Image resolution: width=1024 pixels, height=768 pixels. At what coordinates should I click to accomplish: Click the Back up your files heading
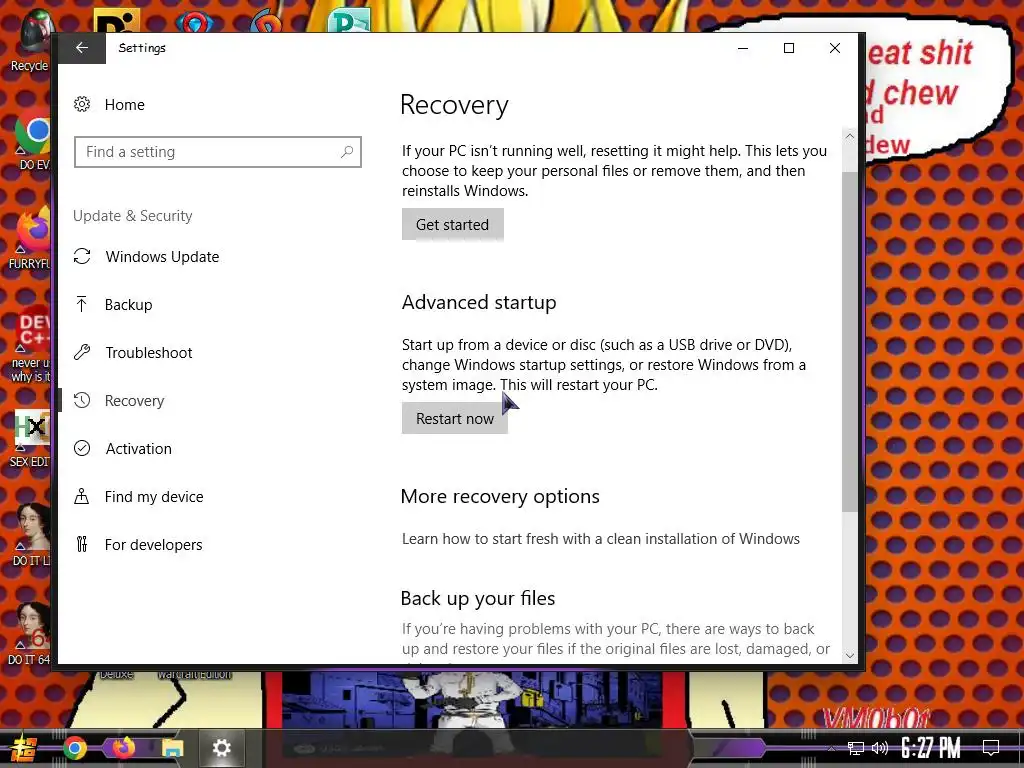coord(477,598)
